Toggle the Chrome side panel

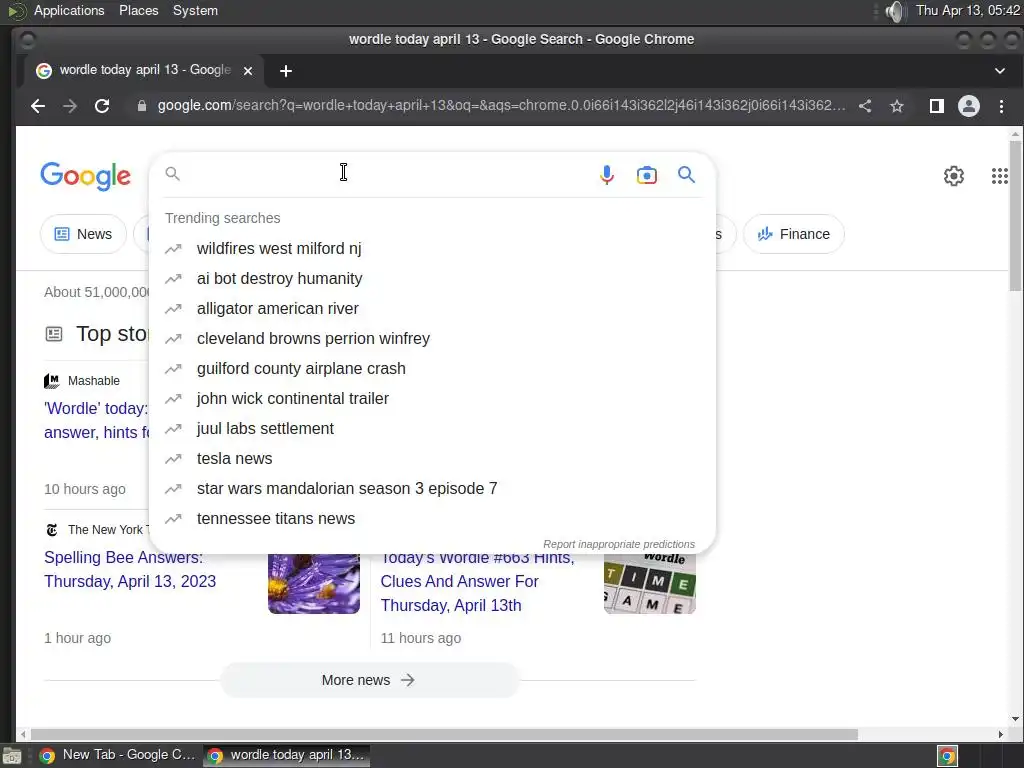(936, 106)
